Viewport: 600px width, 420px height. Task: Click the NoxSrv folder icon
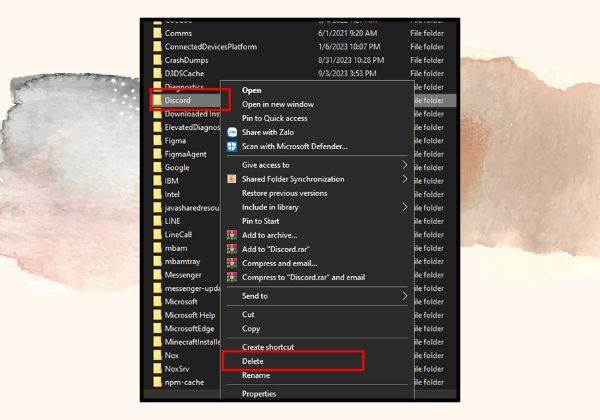157,369
